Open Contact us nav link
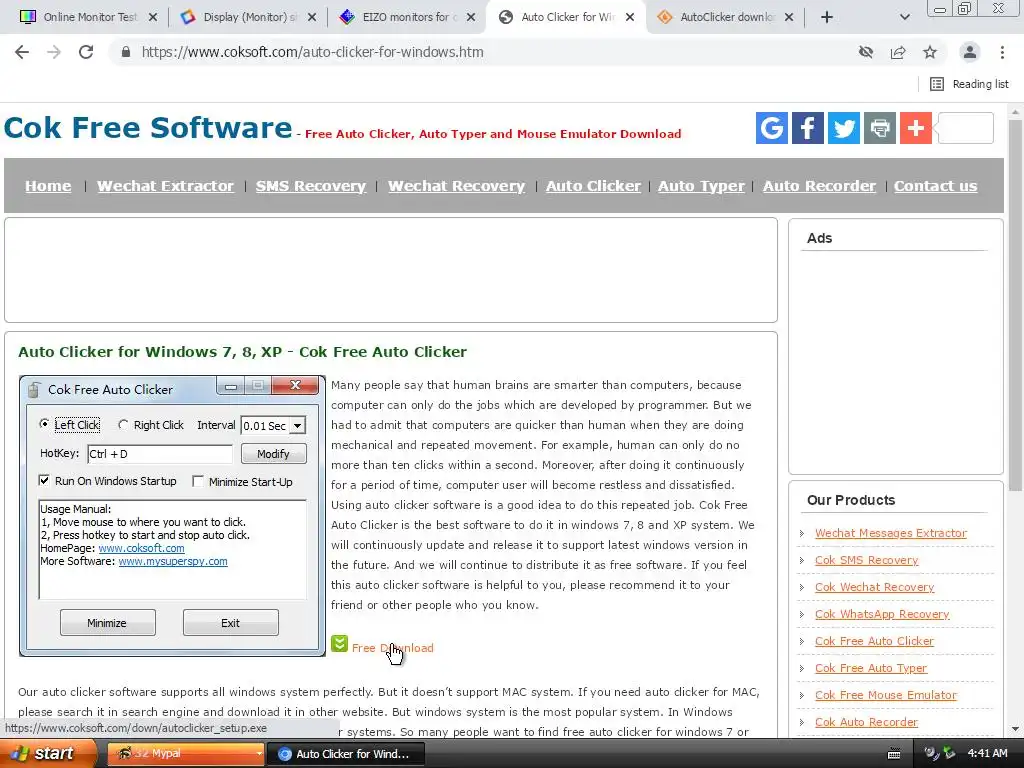This screenshot has height=768, width=1024. (x=936, y=186)
